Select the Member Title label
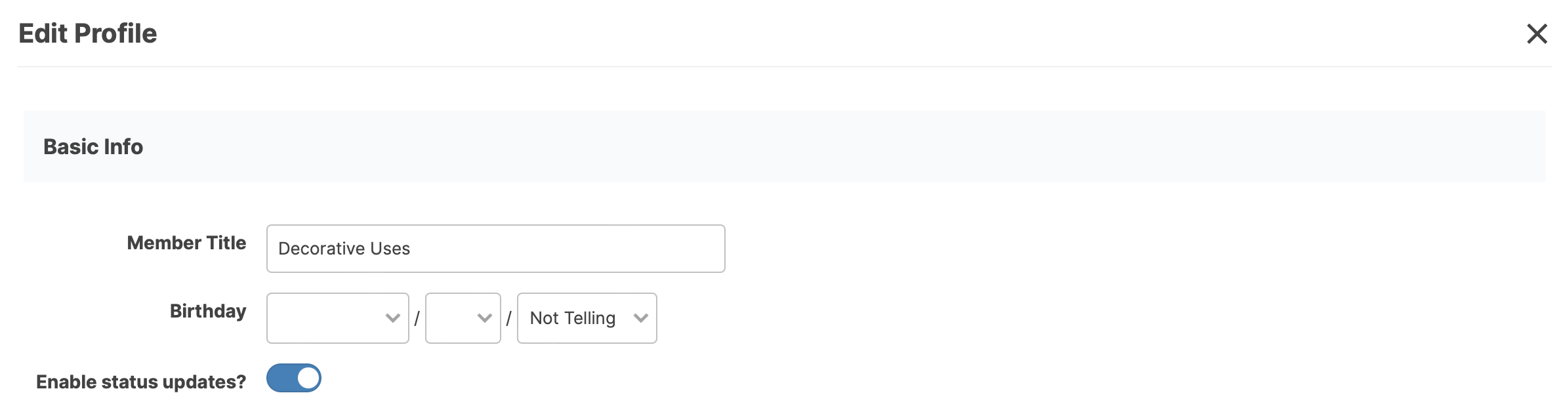 point(187,243)
